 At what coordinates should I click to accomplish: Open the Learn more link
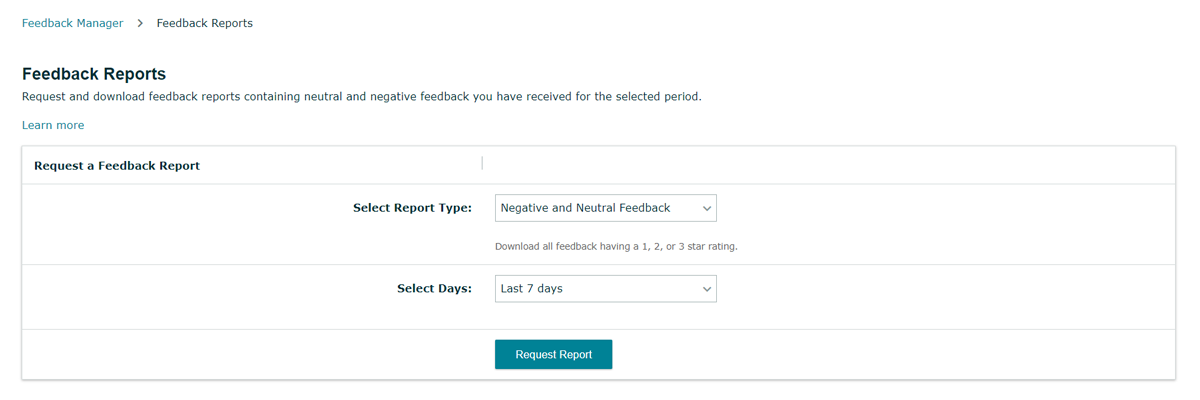pos(53,125)
